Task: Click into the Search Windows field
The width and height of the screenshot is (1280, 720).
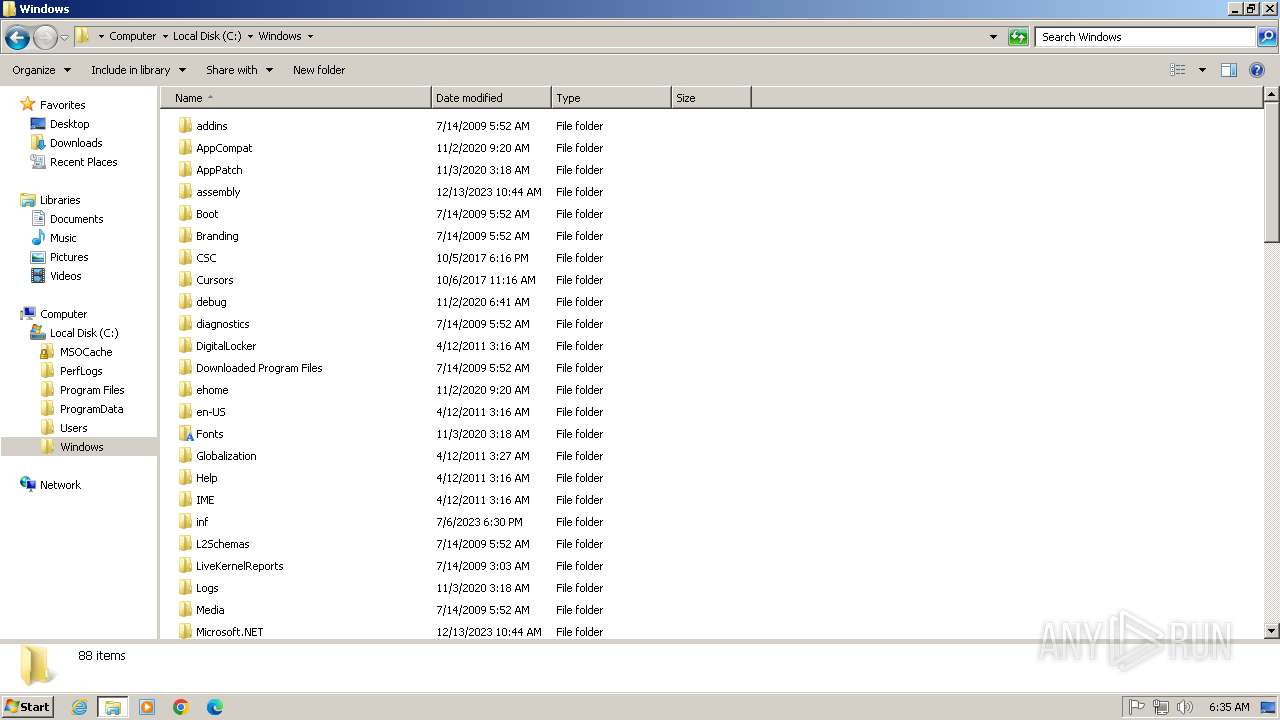Action: pyautogui.click(x=1146, y=37)
